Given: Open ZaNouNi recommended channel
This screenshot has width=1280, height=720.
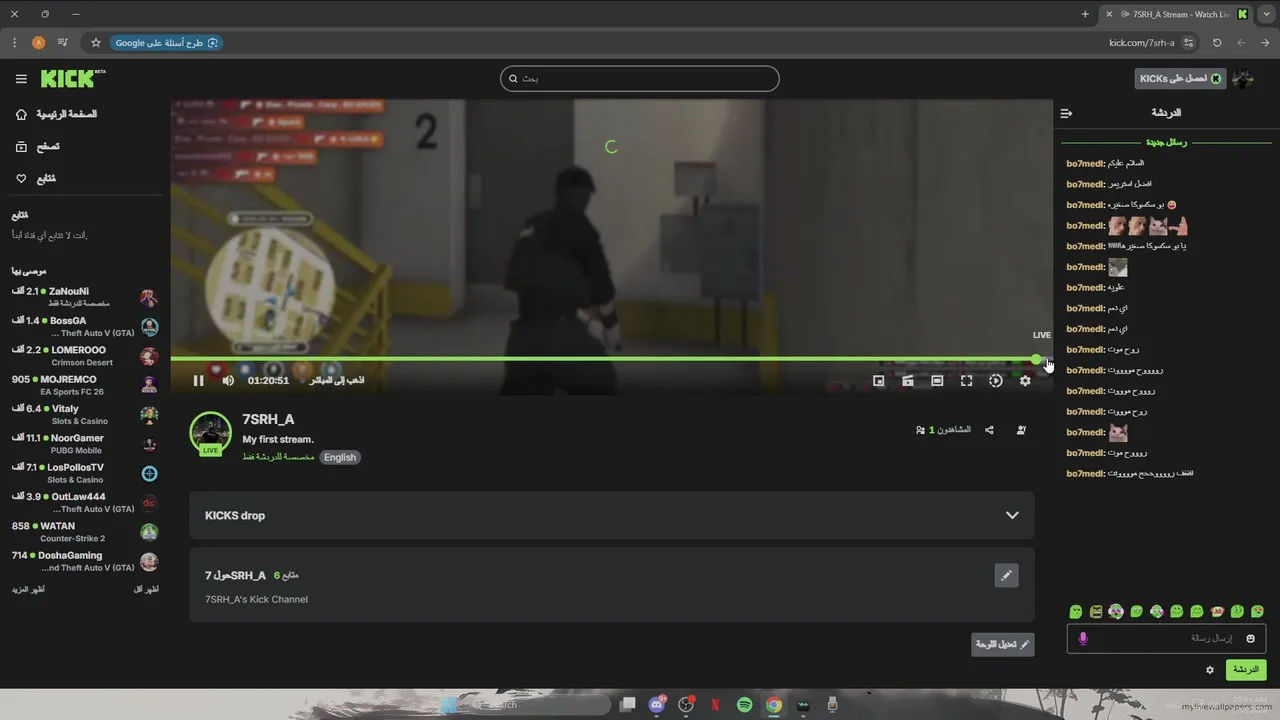Looking at the screenshot, I should pyautogui.click(x=85, y=297).
